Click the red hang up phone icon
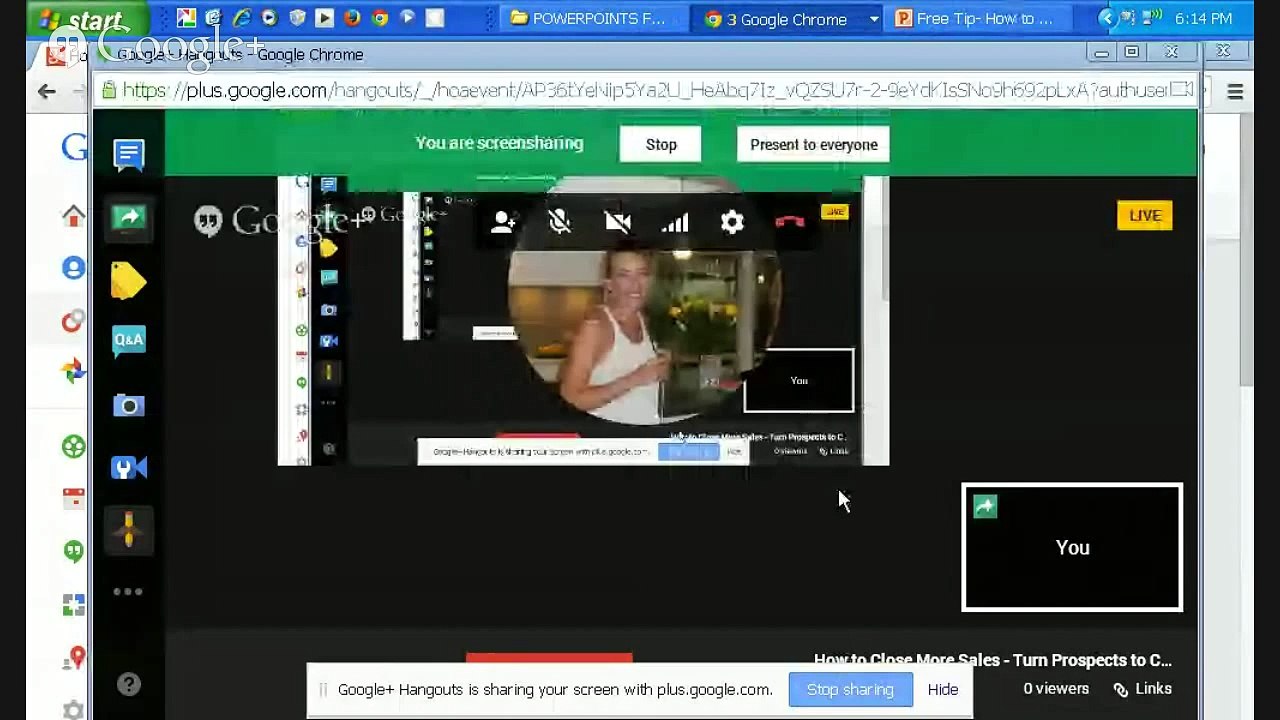 click(x=789, y=221)
